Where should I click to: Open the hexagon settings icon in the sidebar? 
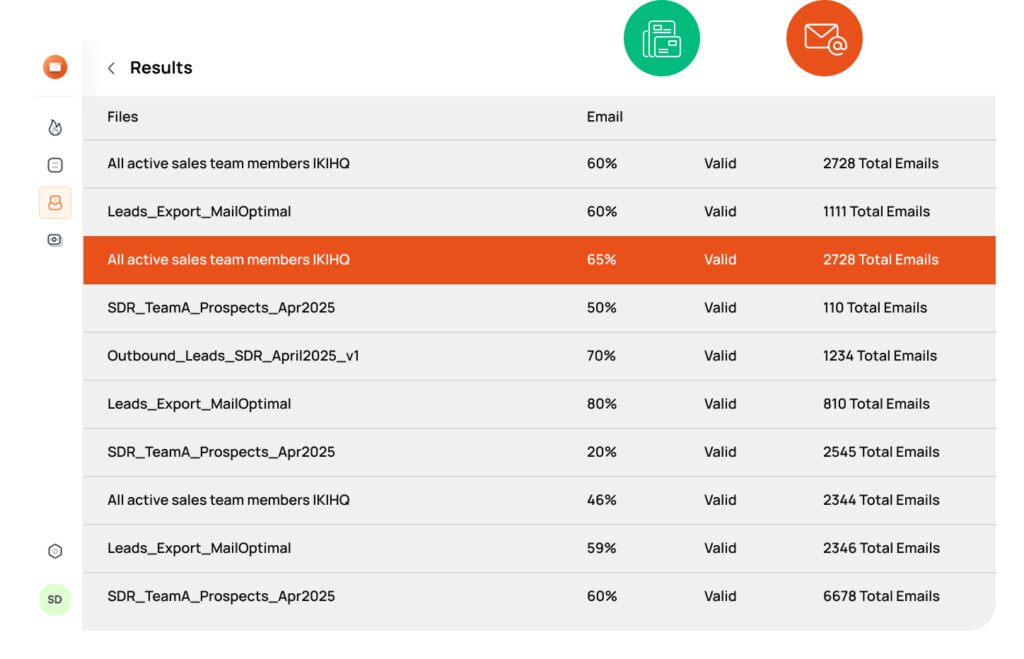(55, 551)
